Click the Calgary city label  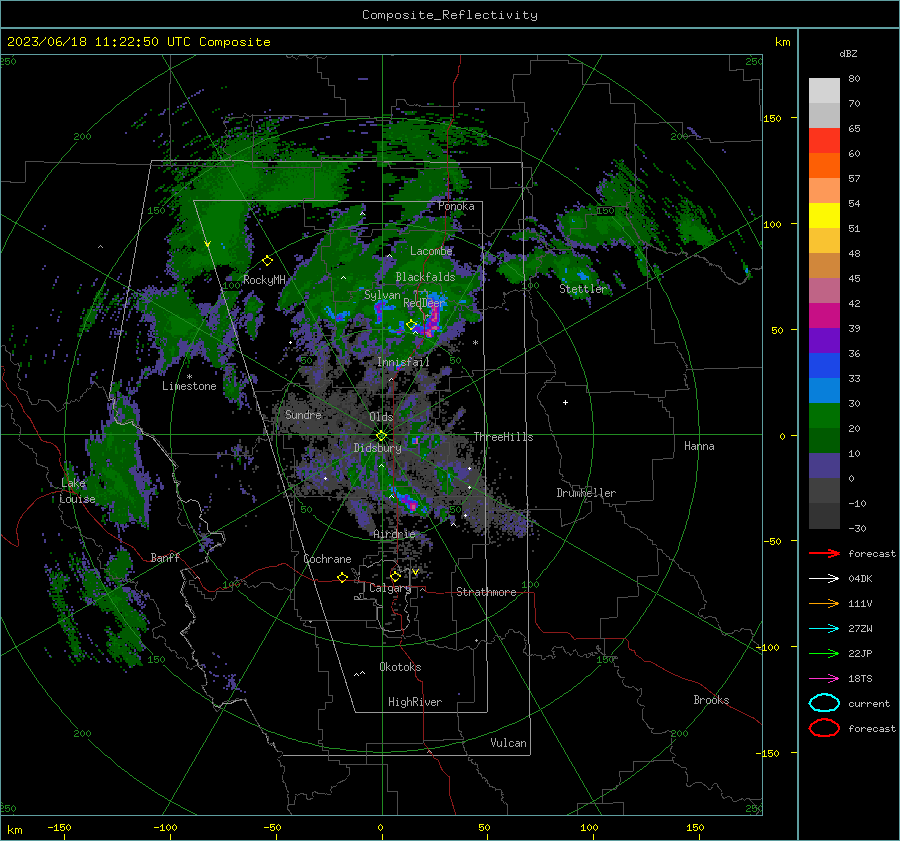click(390, 588)
